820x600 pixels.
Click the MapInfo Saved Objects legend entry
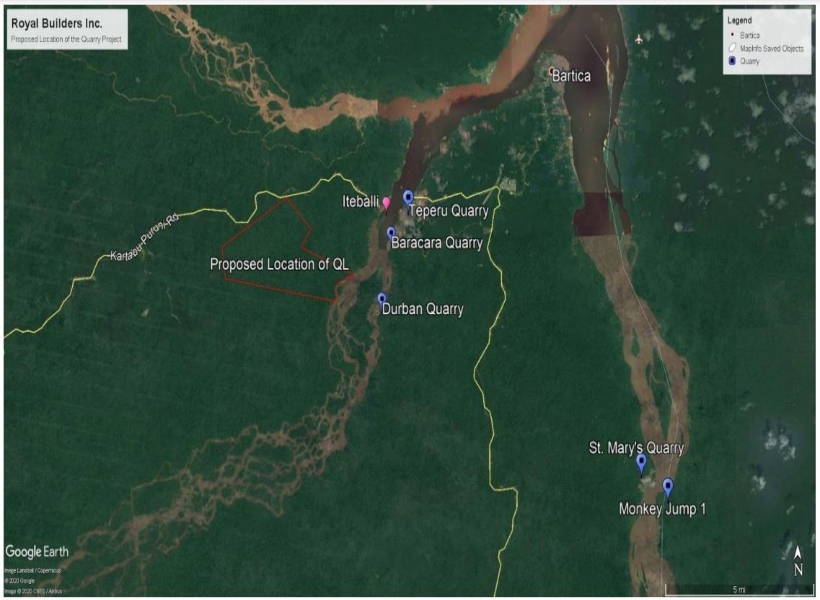[766, 48]
